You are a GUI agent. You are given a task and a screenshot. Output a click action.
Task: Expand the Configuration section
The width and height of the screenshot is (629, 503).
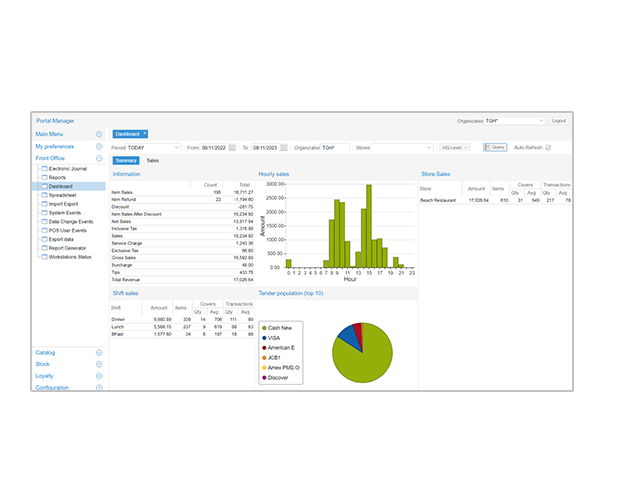pos(99,387)
